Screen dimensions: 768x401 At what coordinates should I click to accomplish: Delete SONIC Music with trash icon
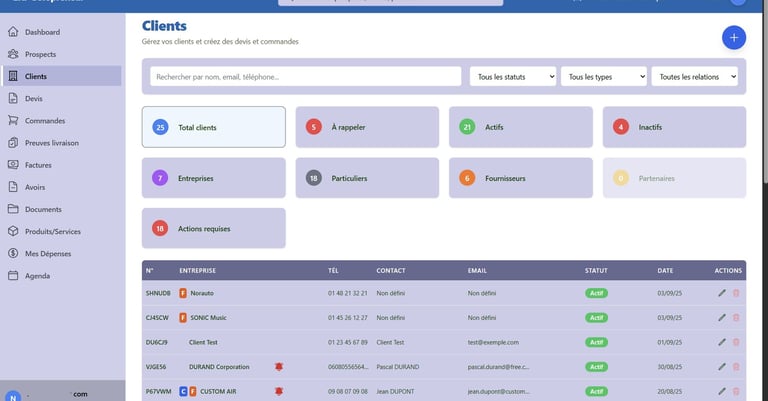(736, 317)
